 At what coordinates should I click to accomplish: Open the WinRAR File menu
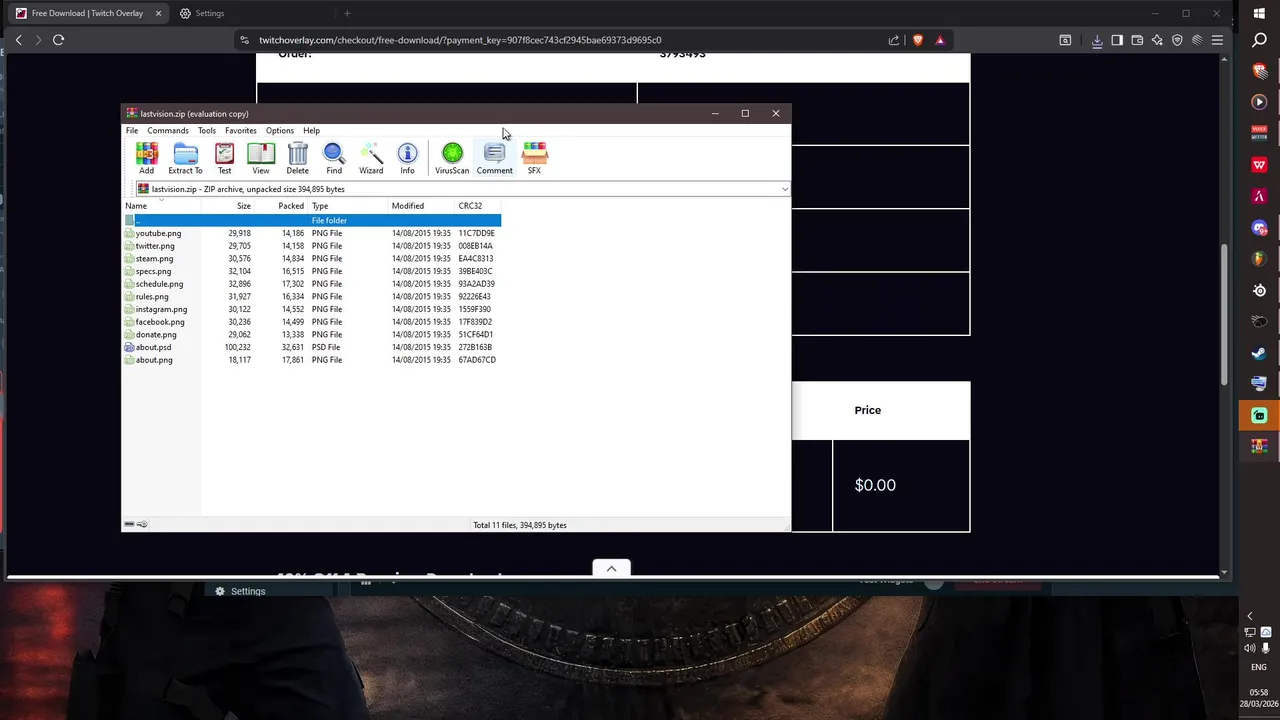point(132,131)
